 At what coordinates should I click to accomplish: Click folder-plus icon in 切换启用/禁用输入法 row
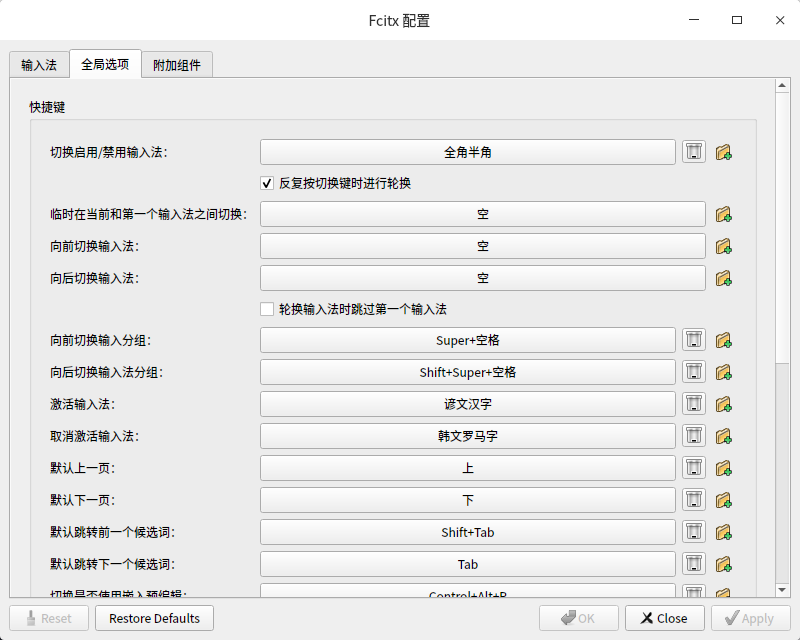coord(723,152)
